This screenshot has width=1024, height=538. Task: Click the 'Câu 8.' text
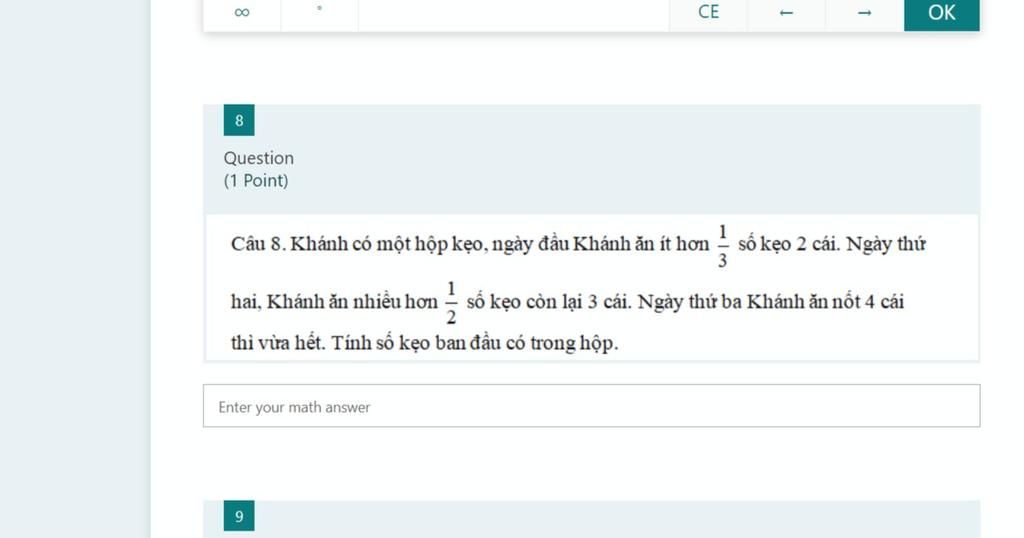pyautogui.click(x=258, y=245)
